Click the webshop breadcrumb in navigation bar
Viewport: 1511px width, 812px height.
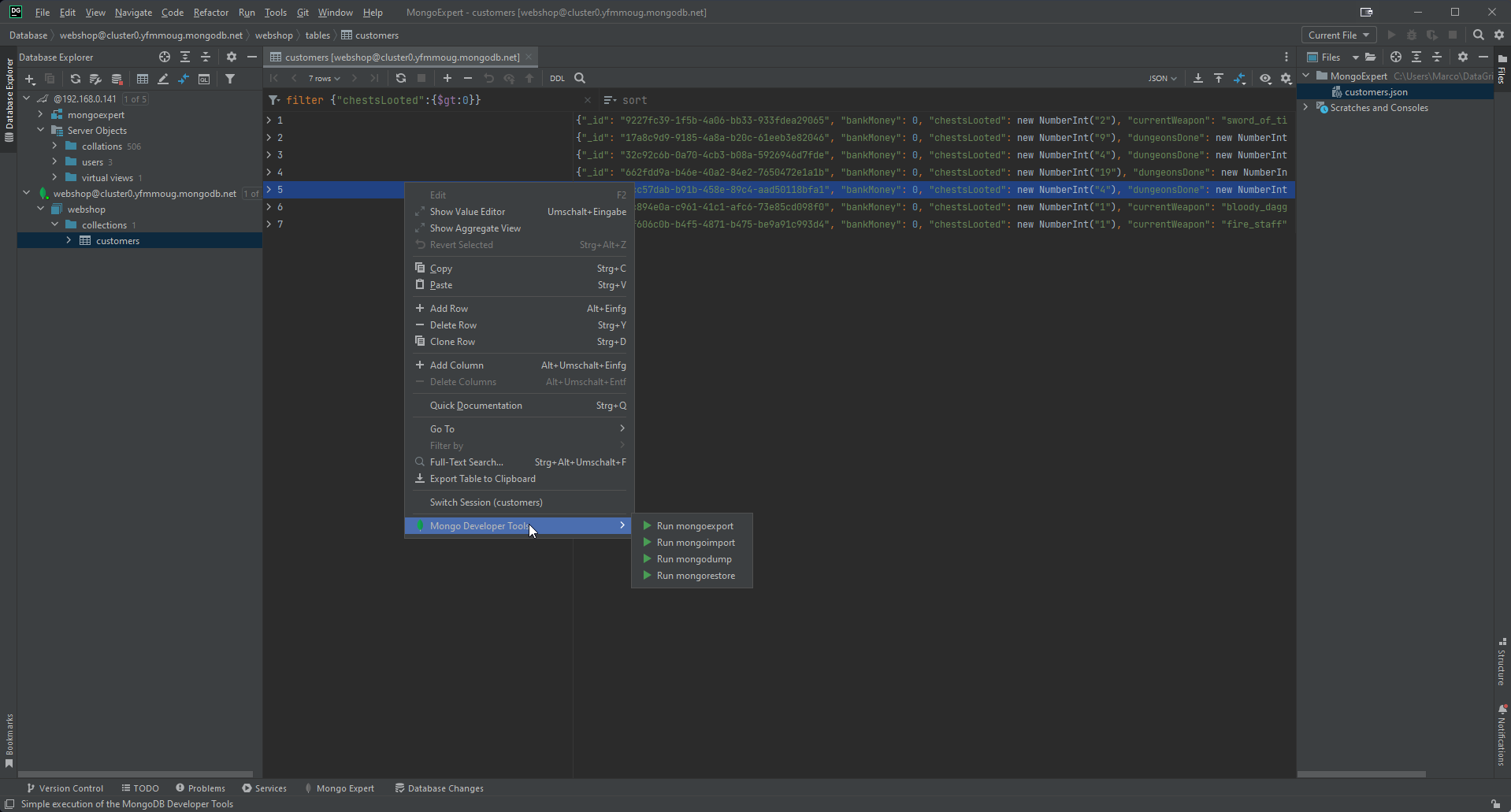(273, 35)
